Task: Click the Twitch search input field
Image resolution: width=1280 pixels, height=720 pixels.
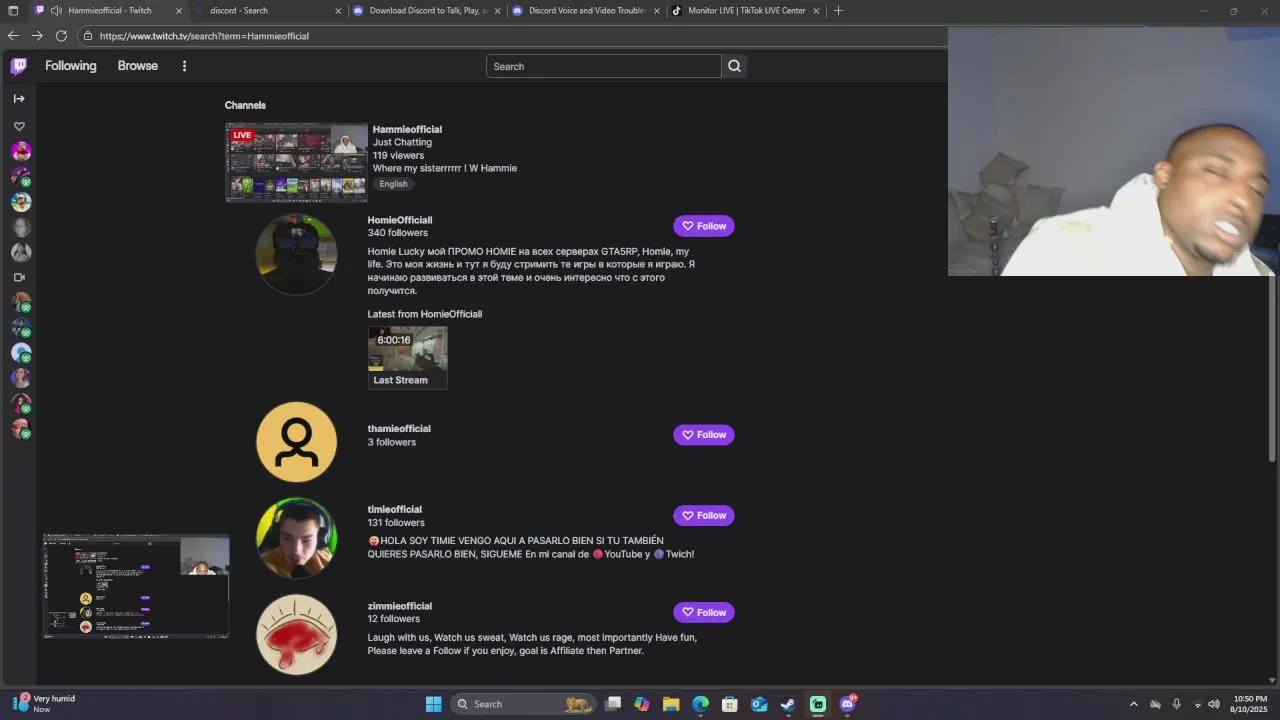Action: tap(603, 66)
